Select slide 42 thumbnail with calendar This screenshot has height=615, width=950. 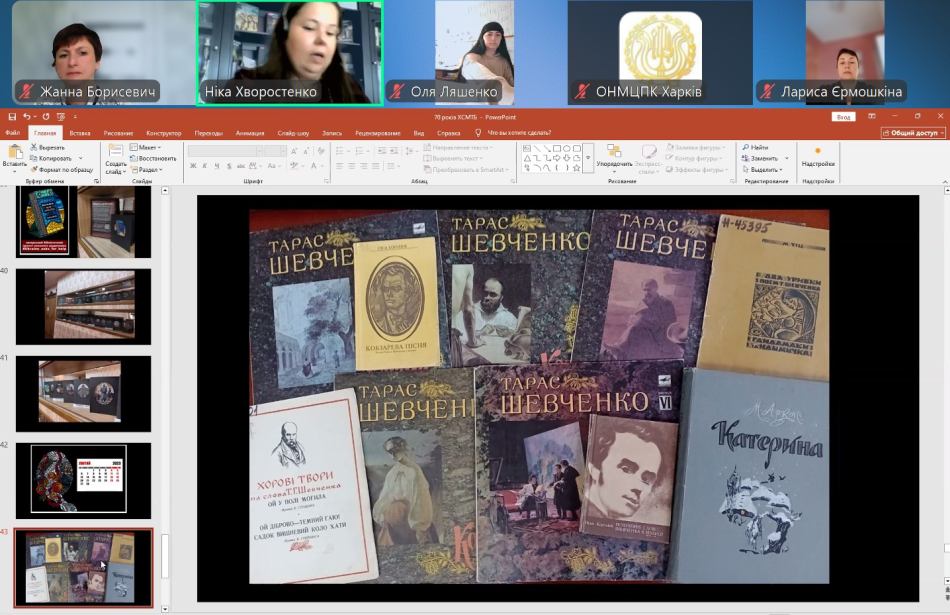[x=83, y=480]
